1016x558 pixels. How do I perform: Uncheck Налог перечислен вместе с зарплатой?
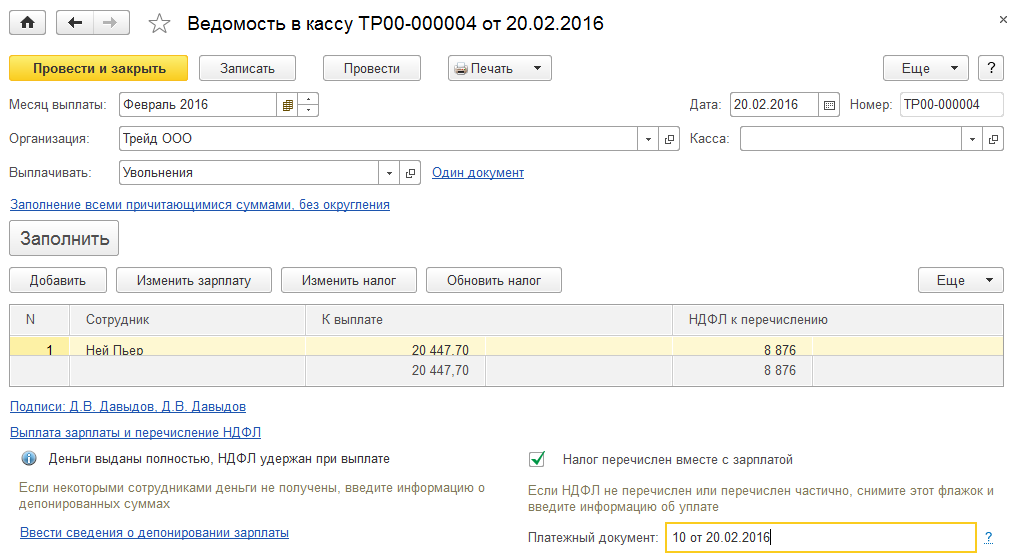coord(538,459)
